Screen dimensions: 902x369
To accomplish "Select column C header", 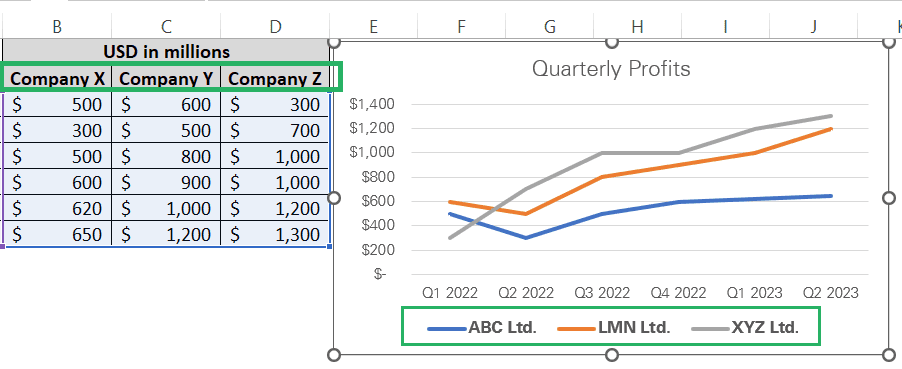I will click(166, 26).
